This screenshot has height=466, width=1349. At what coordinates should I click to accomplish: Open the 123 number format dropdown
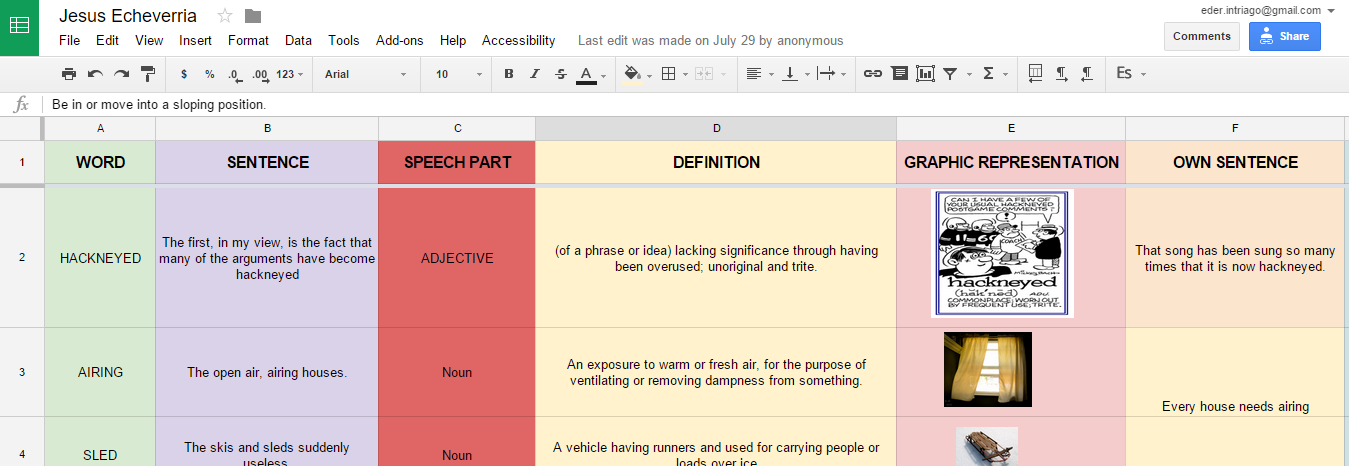click(290, 74)
